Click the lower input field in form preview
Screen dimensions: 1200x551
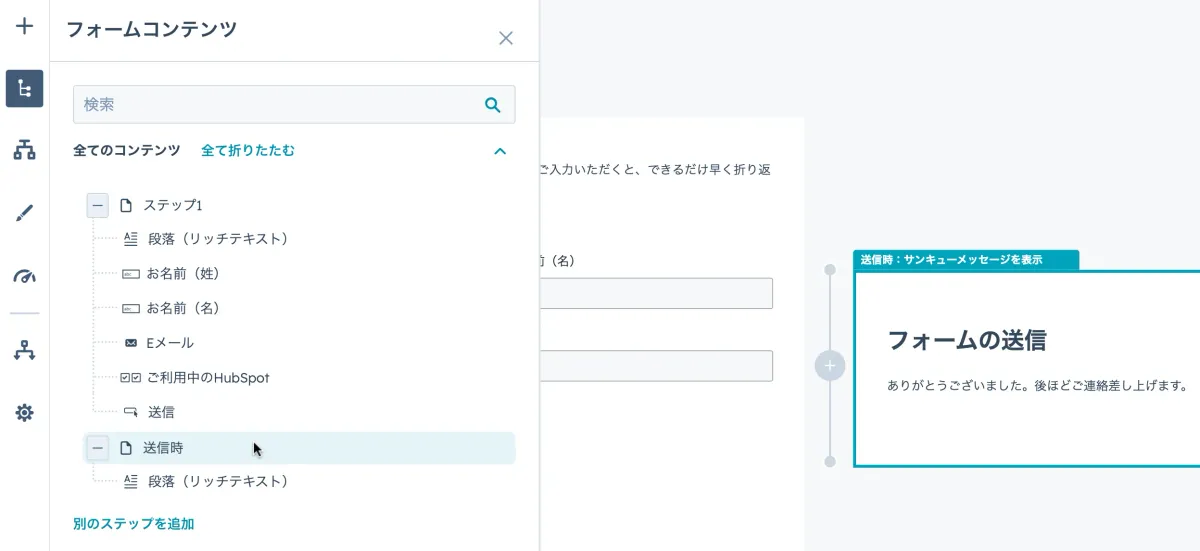pyautogui.click(x=656, y=366)
